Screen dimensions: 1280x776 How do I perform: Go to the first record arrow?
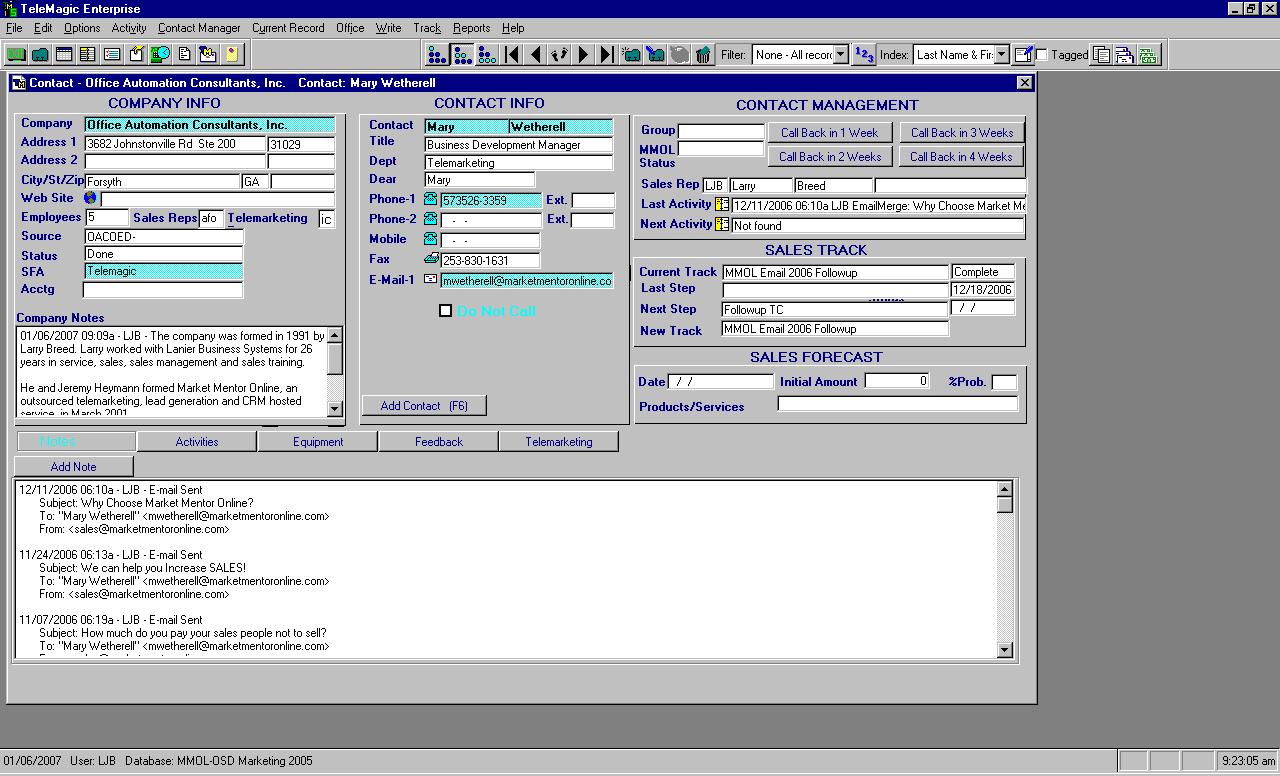(x=512, y=55)
